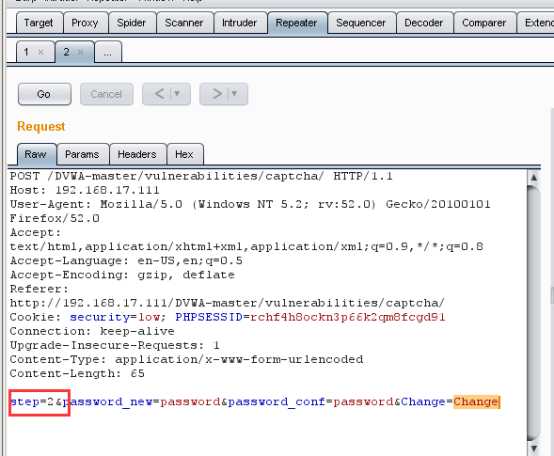Add a new Repeater tab via ellipsis
Screen dimensions: 554x456
(x=108, y=52)
